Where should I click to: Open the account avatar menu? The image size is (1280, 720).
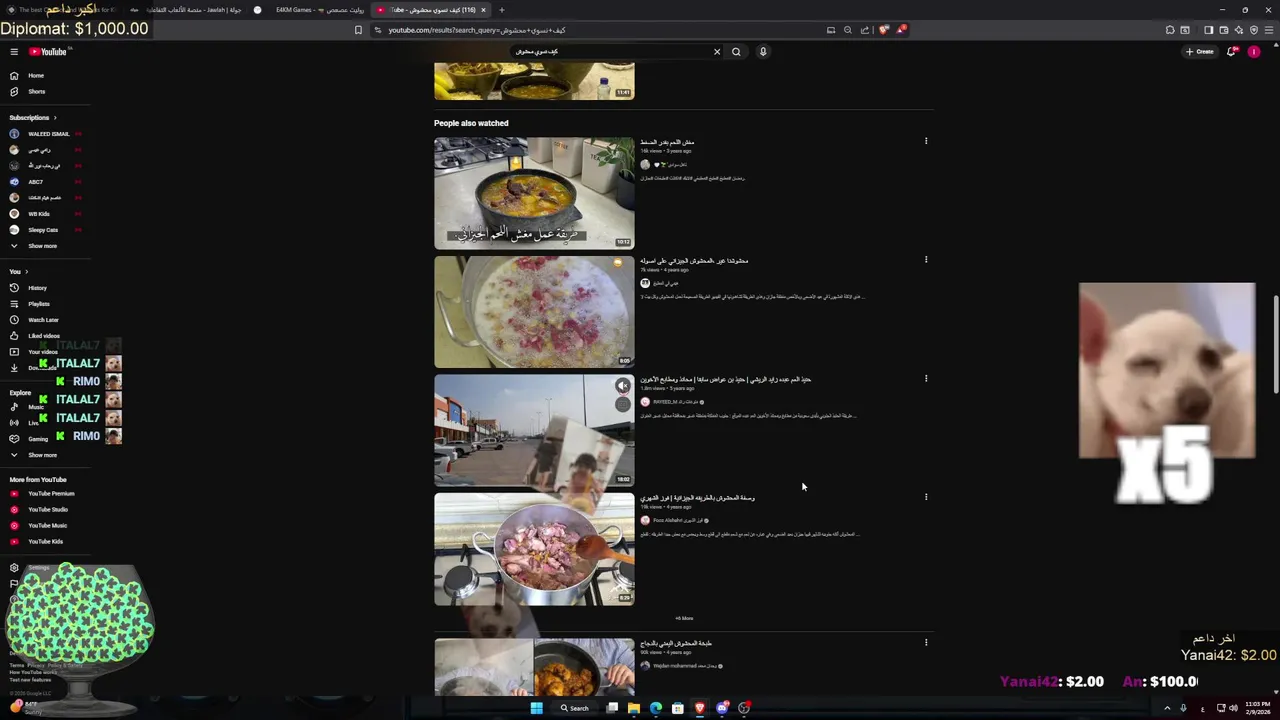[1254, 52]
